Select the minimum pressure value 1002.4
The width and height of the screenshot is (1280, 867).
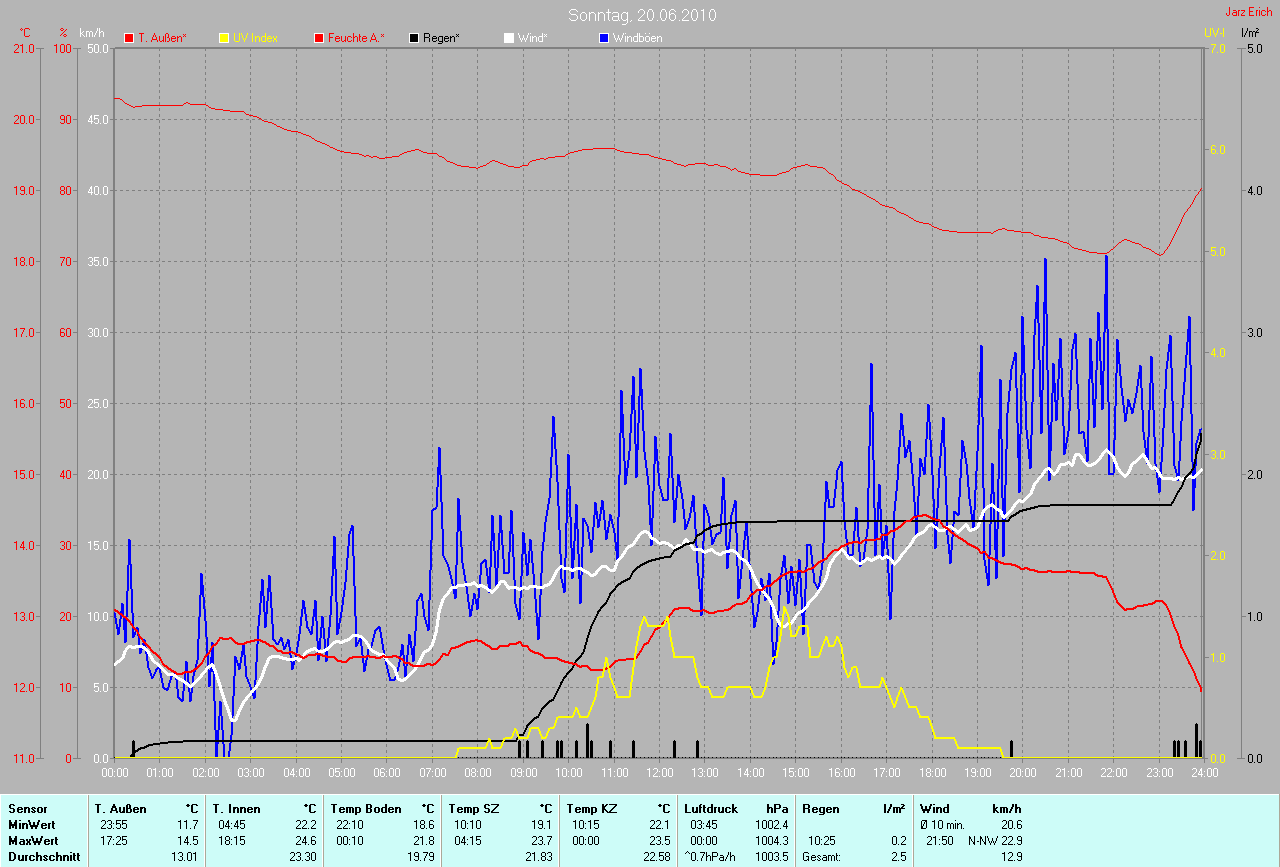[771, 824]
